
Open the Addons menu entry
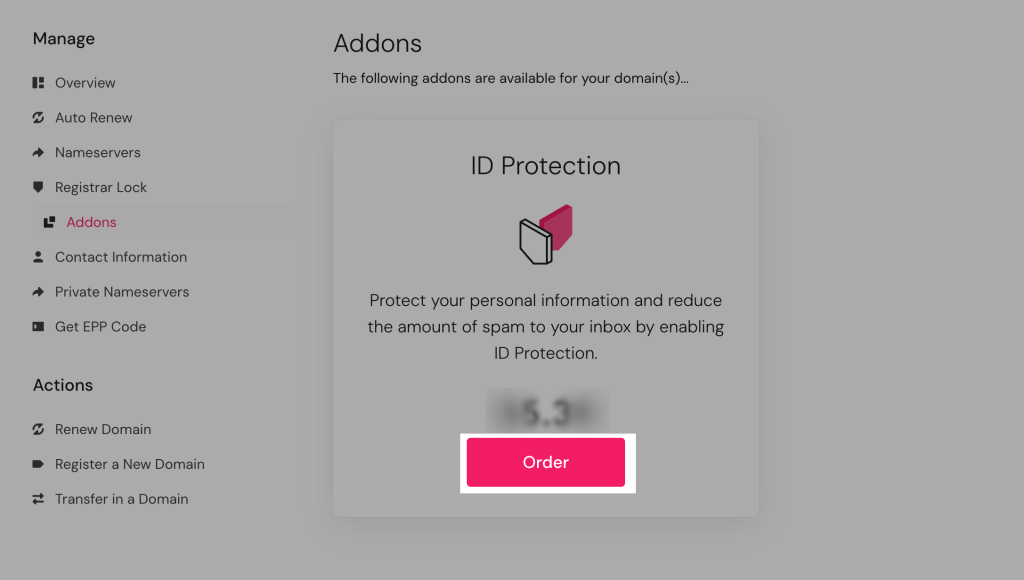[x=91, y=222]
